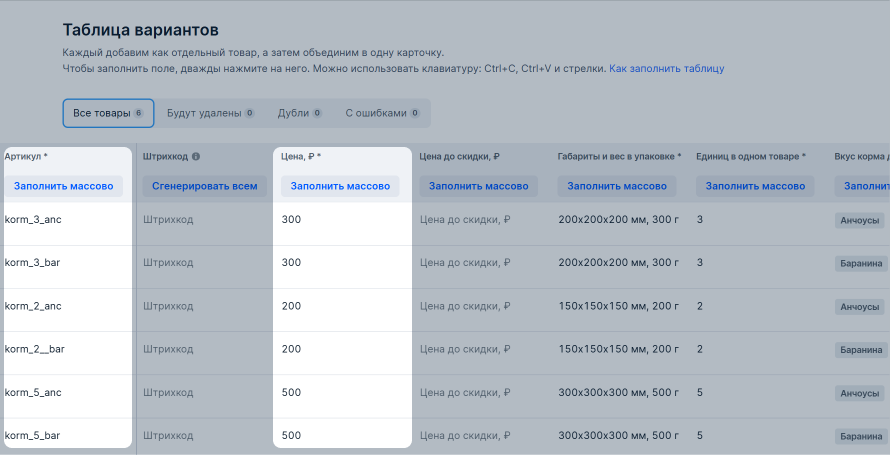The width and height of the screenshot is (890, 455).
Task: Select the article field korm_3_anc
Action: 68,220
